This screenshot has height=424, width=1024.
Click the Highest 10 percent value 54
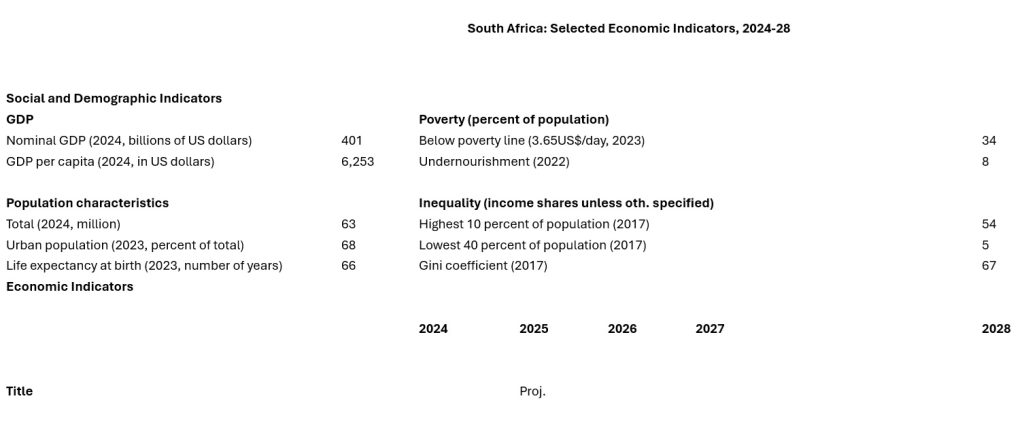click(989, 224)
